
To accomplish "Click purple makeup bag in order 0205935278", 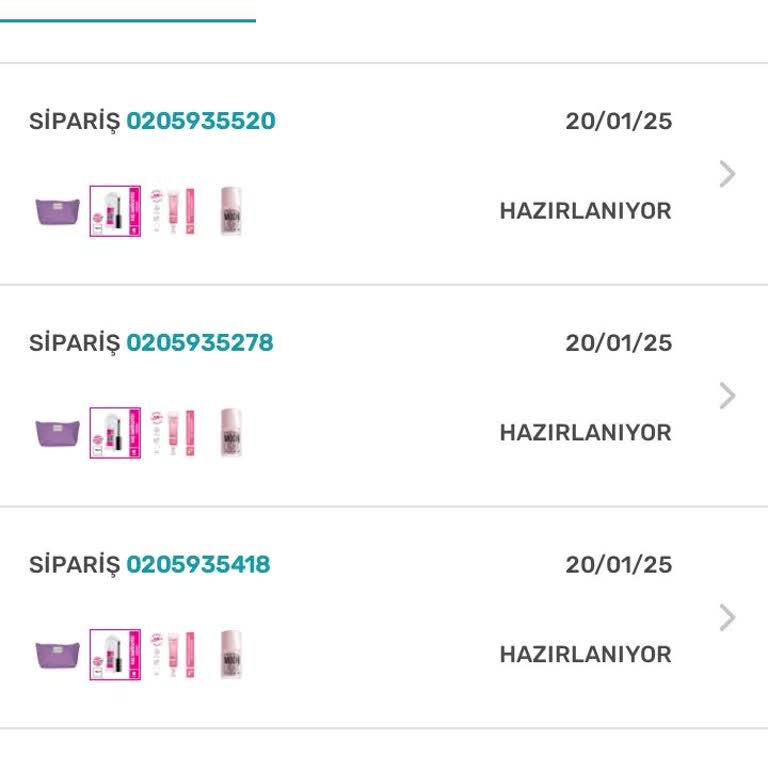I will pyautogui.click(x=58, y=433).
